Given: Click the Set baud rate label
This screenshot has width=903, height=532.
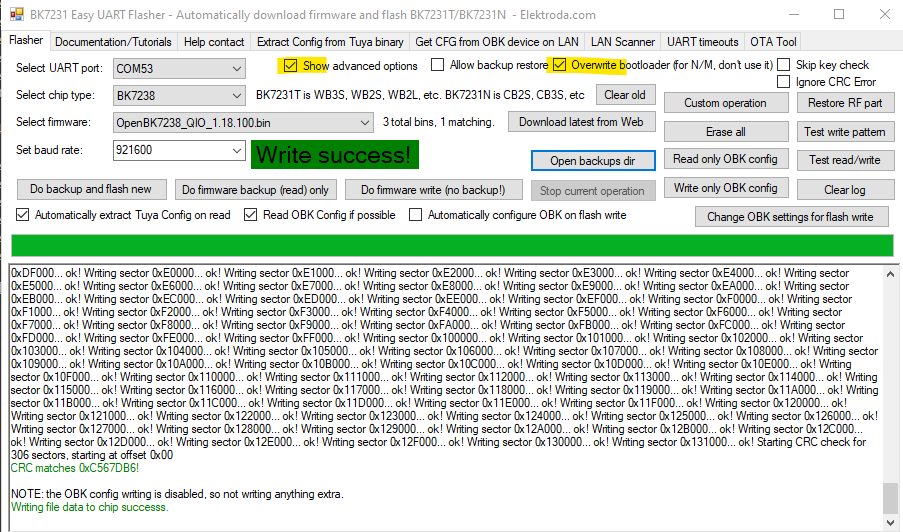Looking at the screenshot, I should coord(50,150).
